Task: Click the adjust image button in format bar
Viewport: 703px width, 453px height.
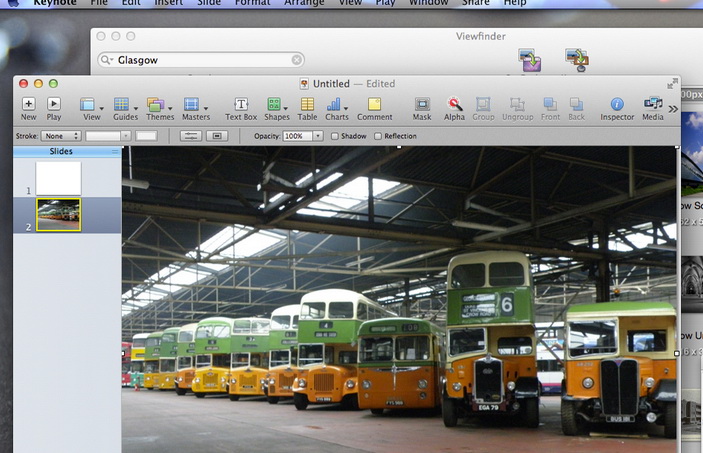Action: point(191,136)
